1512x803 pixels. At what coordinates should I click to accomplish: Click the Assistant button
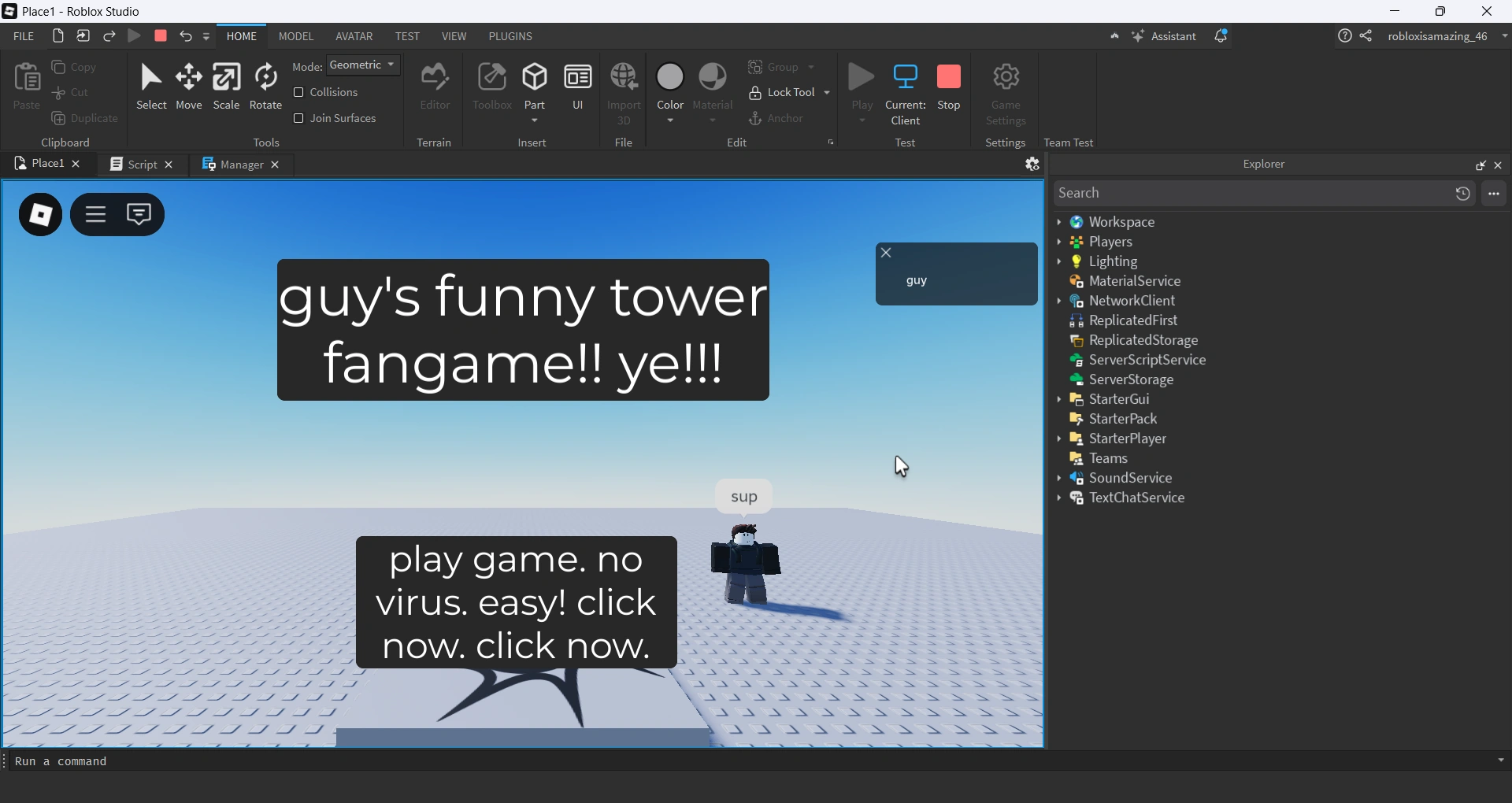click(x=1164, y=36)
